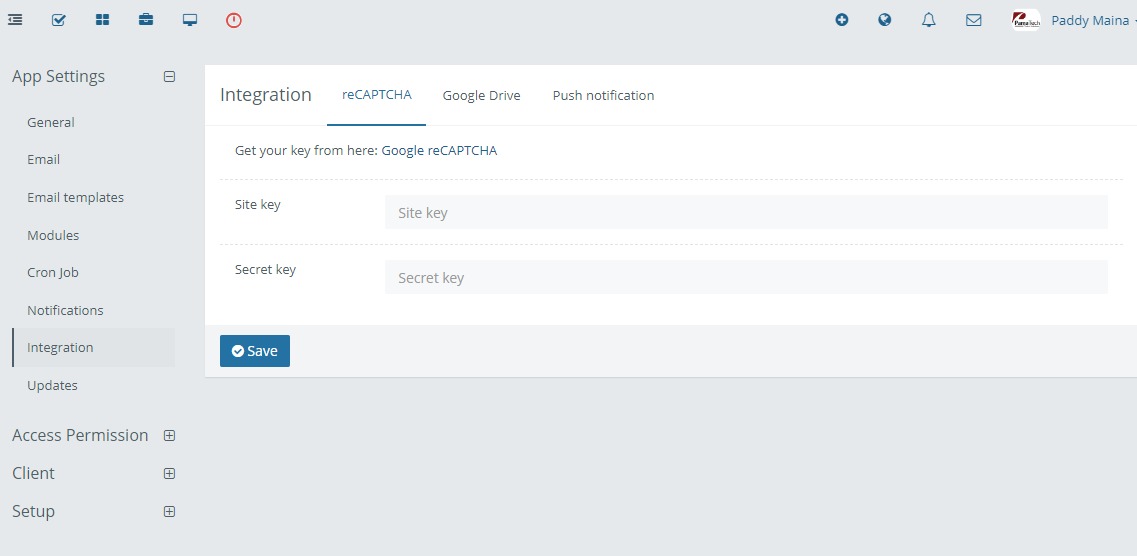Select Integration in the sidebar
Image resolution: width=1137 pixels, height=556 pixels.
tap(94, 347)
